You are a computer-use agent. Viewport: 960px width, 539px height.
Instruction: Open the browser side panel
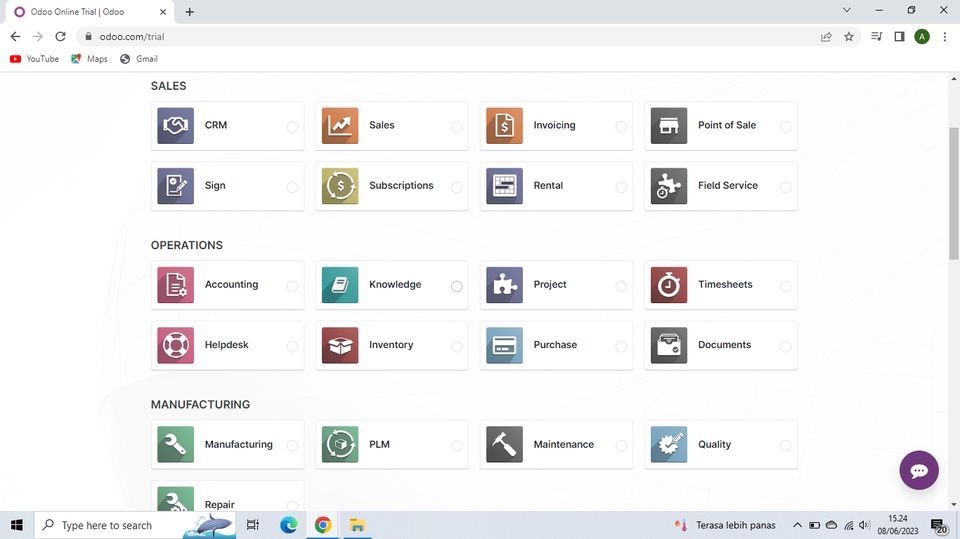(x=899, y=37)
